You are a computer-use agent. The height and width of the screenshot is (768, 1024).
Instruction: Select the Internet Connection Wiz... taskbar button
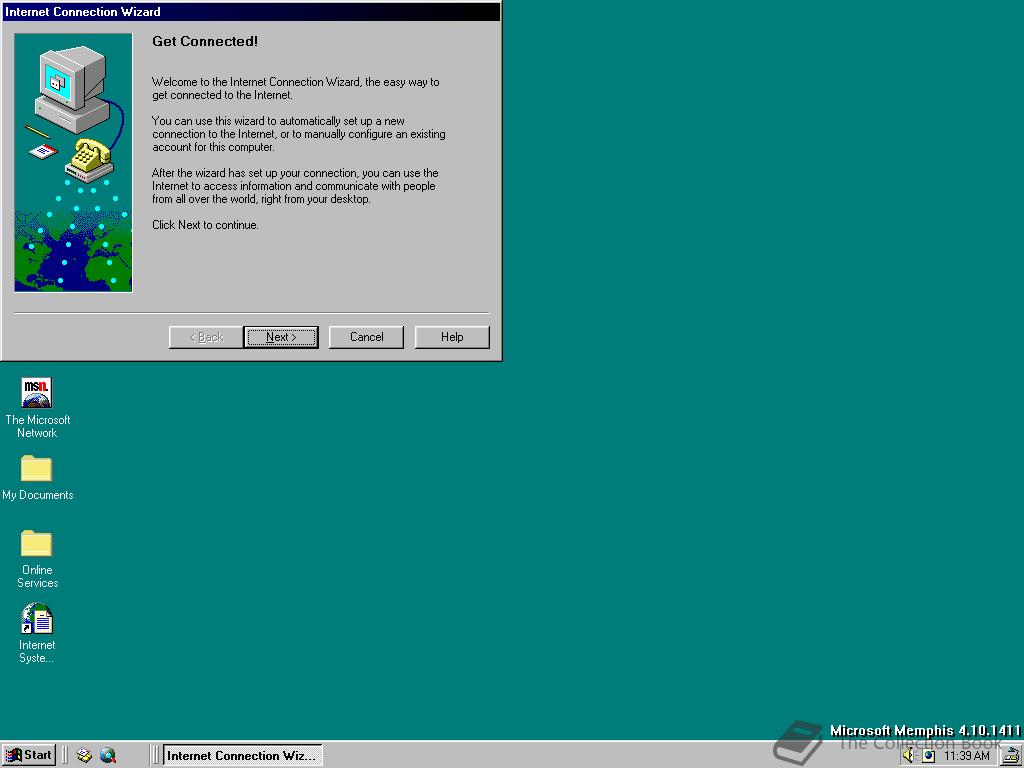242,756
